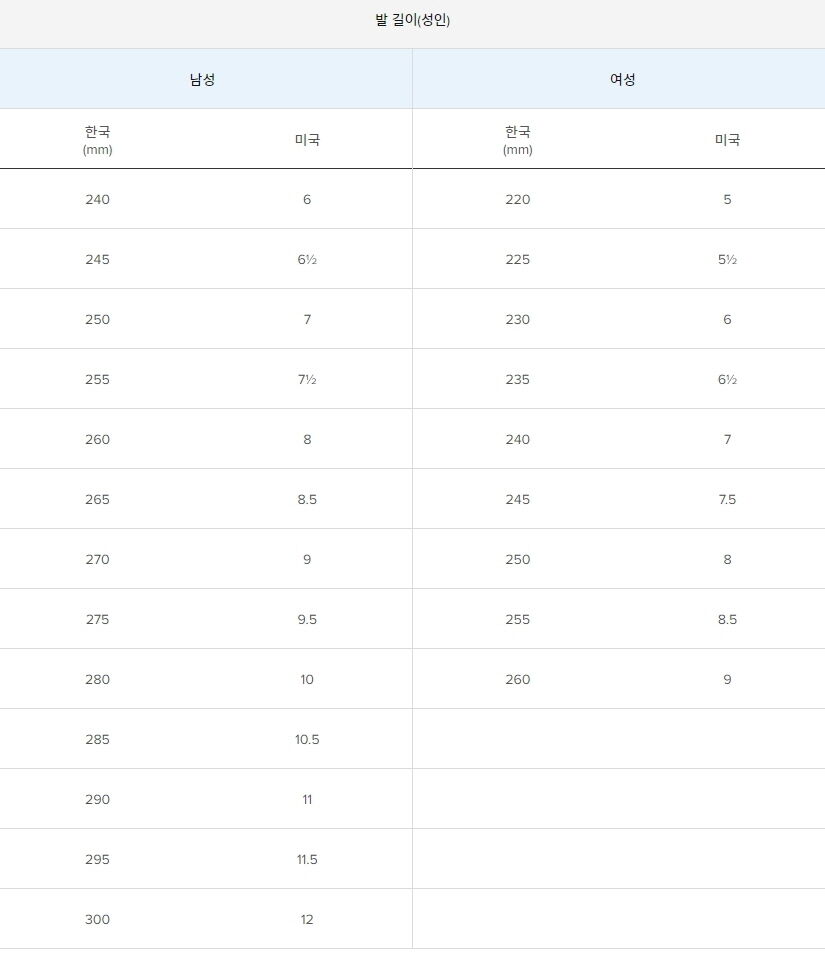Select the men's 240 mm cell
Image resolution: width=825 pixels, height=955 pixels.
point(97,199)
